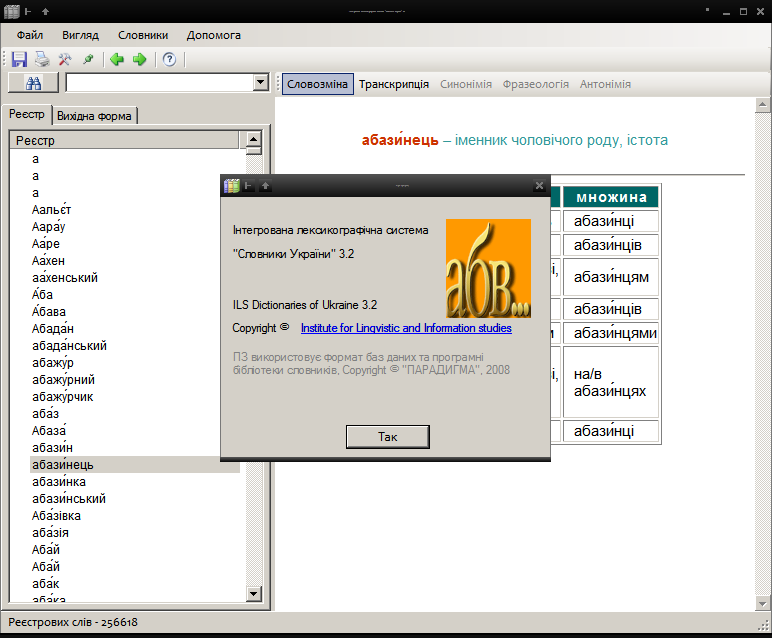Select абаз in the word list
This screenshot has height=638, width=772.
point(45,414)
